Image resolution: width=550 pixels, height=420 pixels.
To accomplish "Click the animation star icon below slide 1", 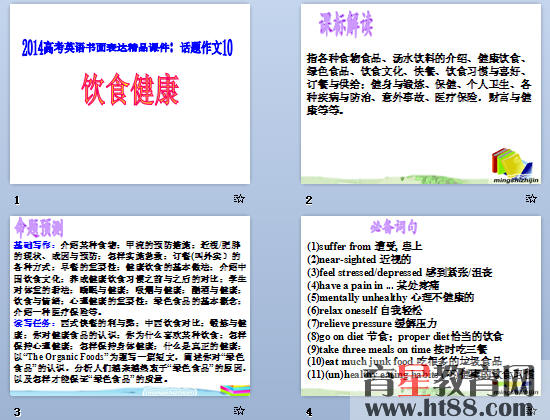I will [239, 199].
